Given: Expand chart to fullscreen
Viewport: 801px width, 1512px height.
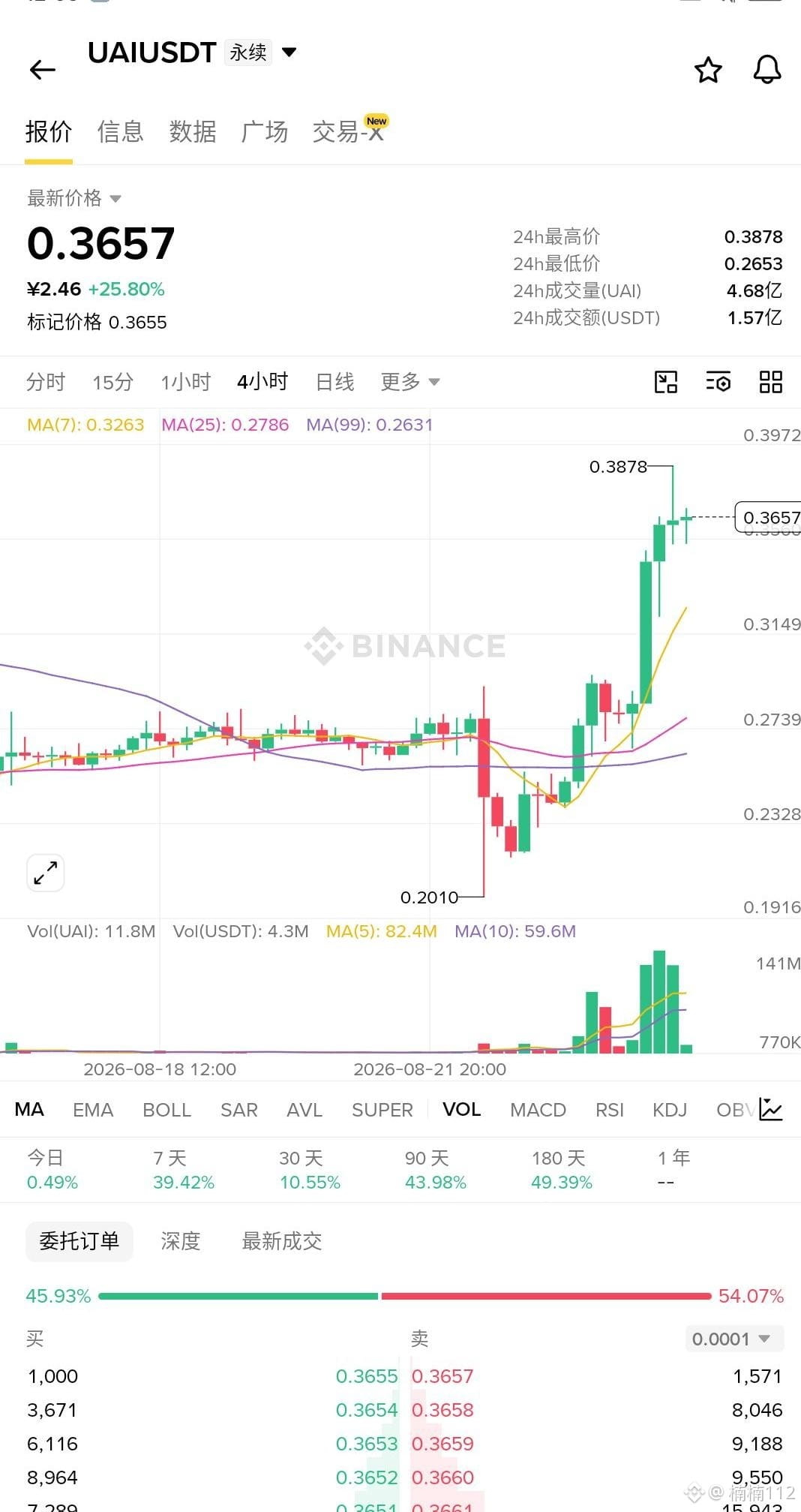Looking at the screenshot, I should click(x=46, y=873).
